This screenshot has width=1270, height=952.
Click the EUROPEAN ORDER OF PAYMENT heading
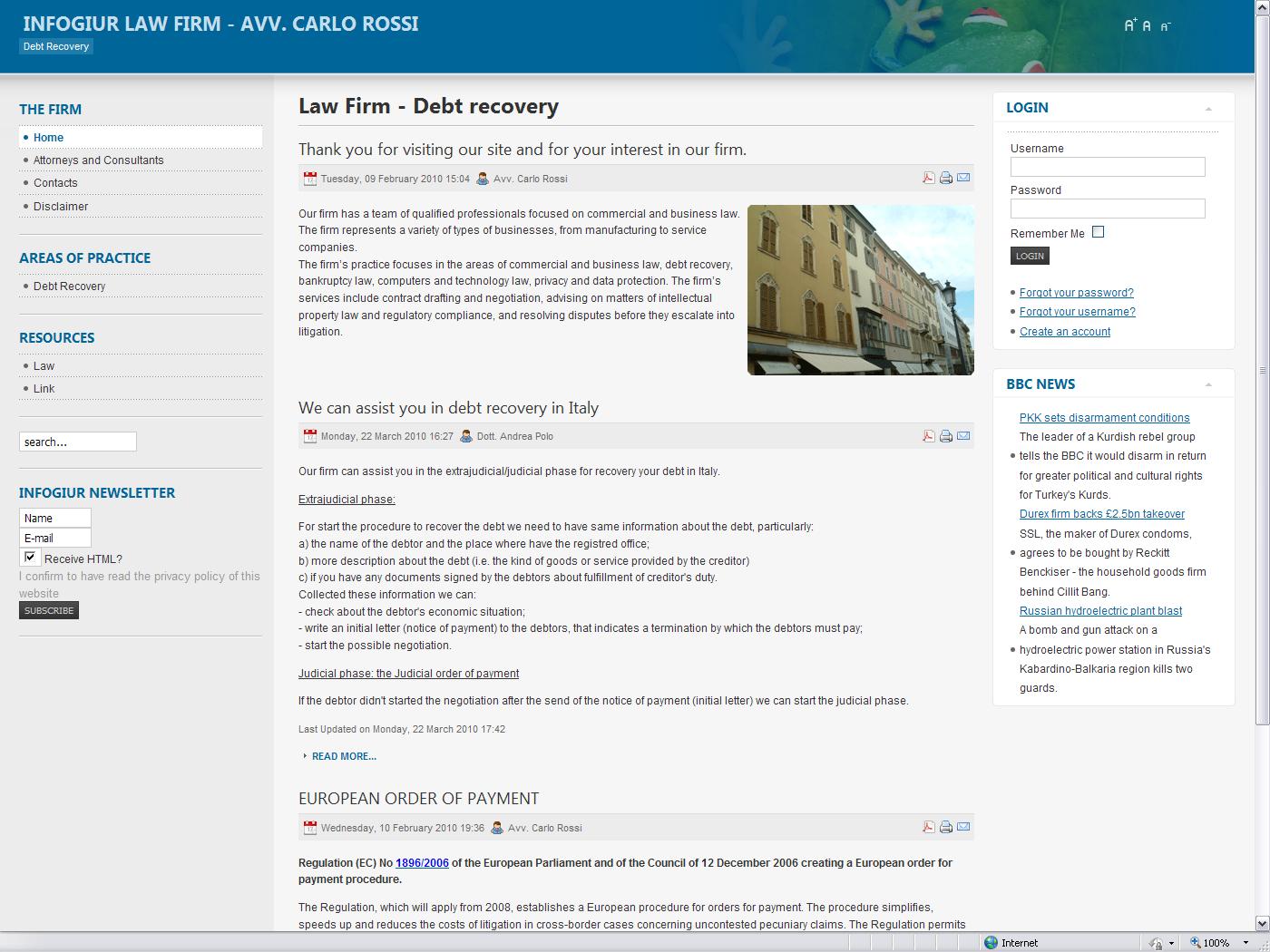point(418,799)
